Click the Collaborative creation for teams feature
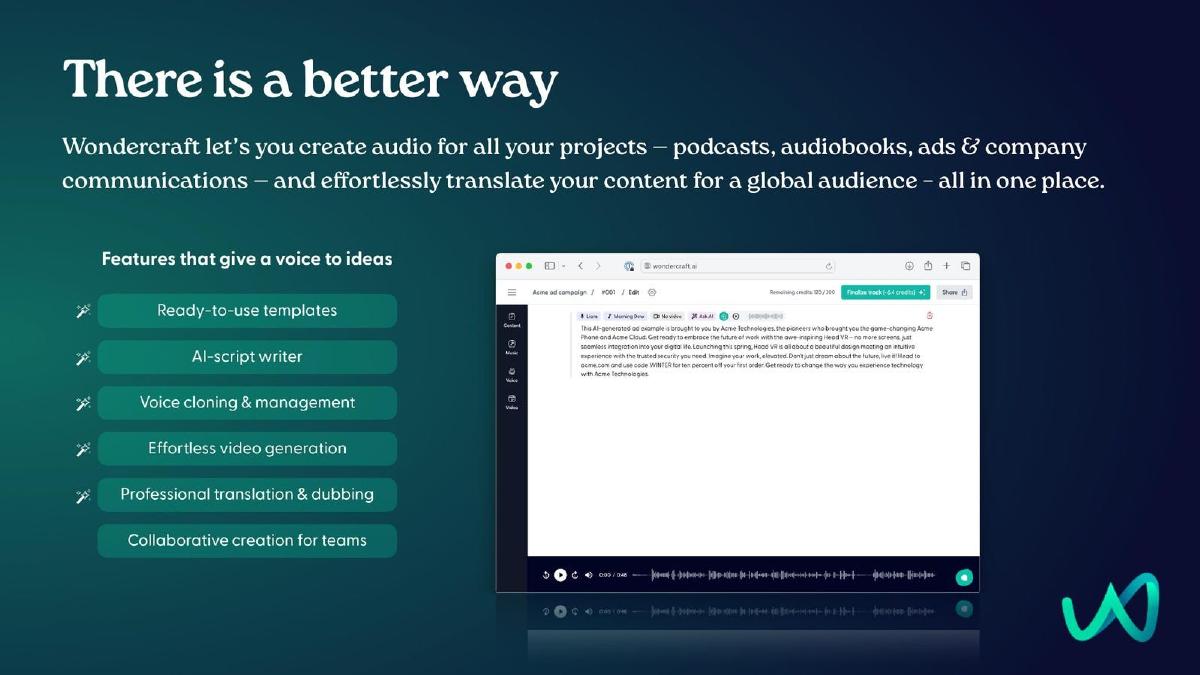The image size is (1200, 675). pyautogui.click(x=247, y=541)
